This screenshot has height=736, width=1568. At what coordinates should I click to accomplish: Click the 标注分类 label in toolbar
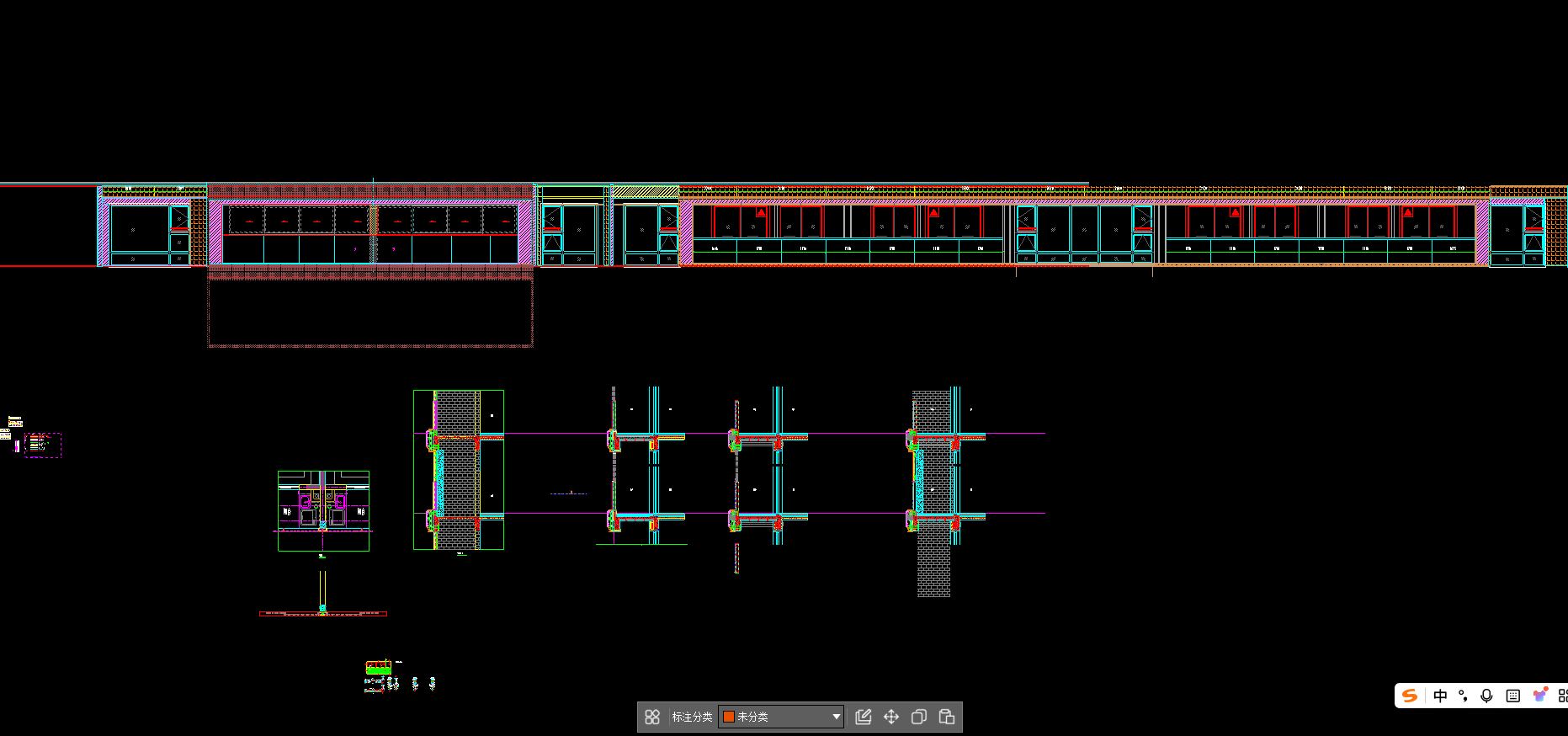point(692,717)
